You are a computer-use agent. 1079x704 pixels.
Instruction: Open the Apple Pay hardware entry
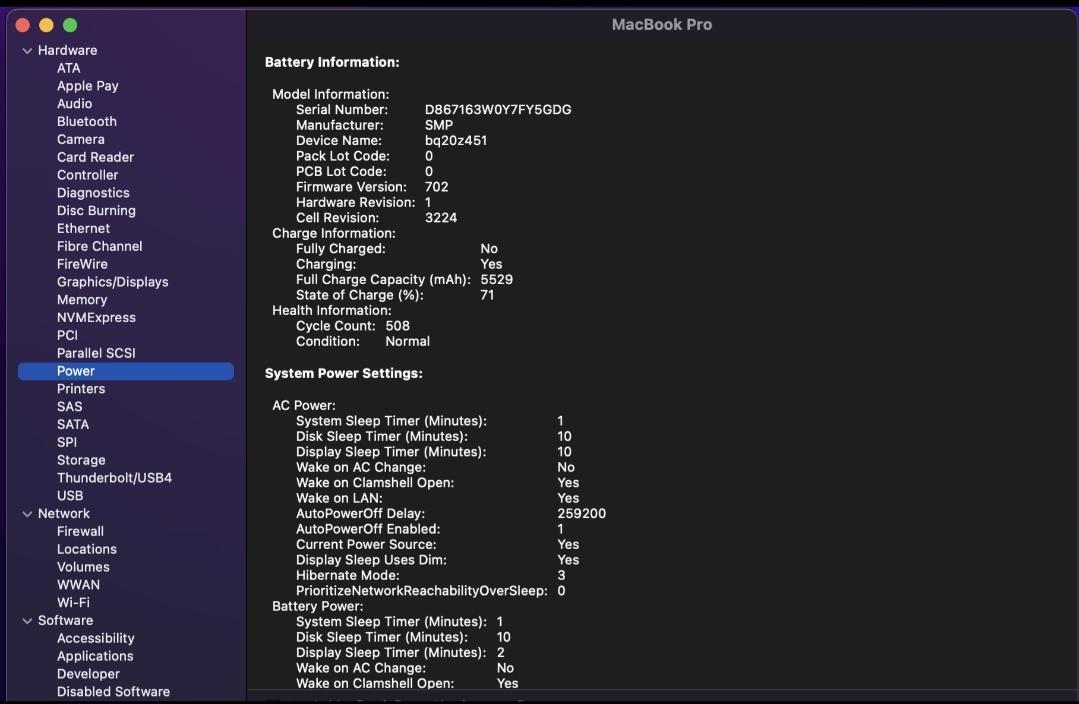tap(87, 86)
